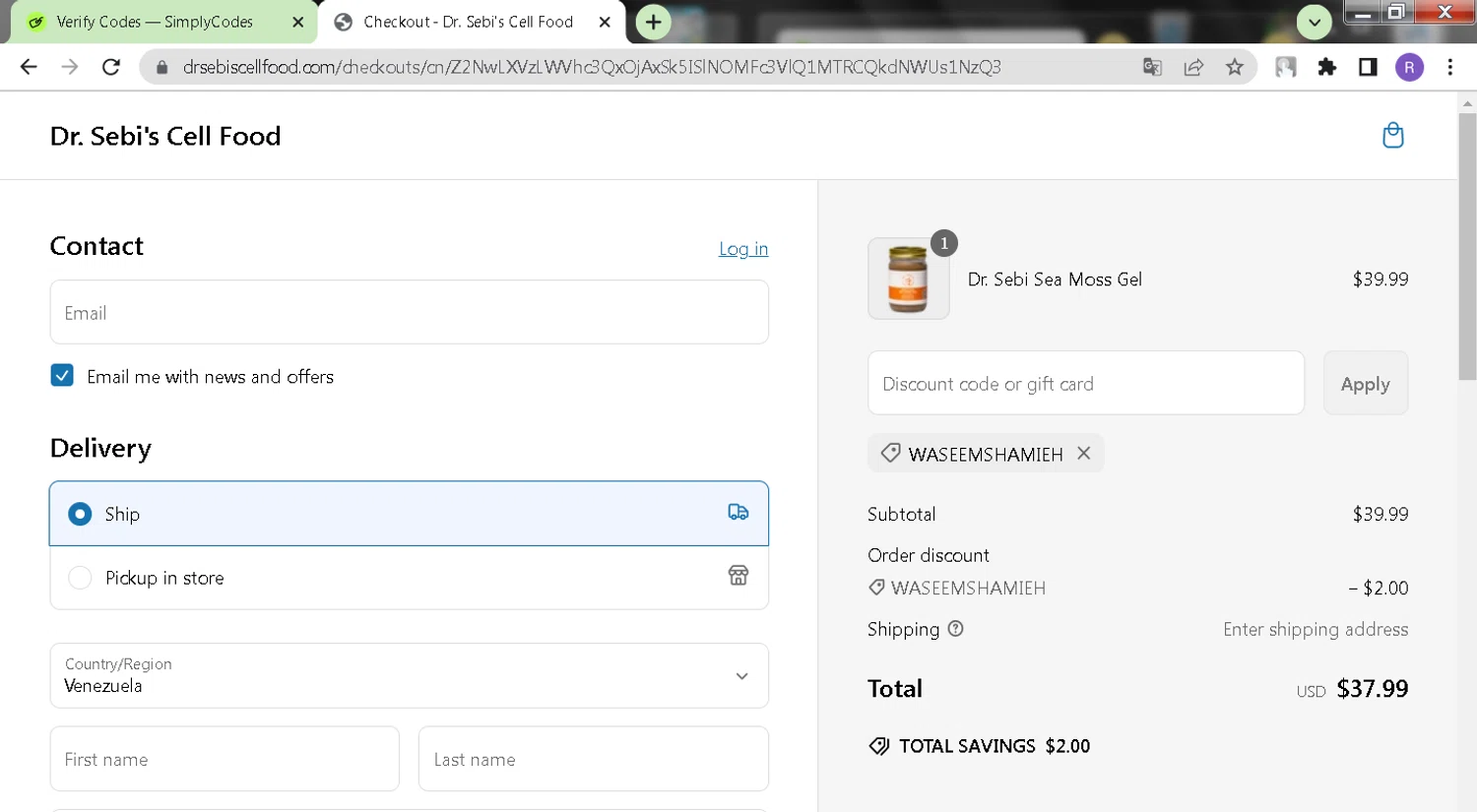Image resolution: width=1477 pixels, height=812 pixels.
Task: Click the TOTAL SAVINGS $2.00 text
Action: [995, 746]
